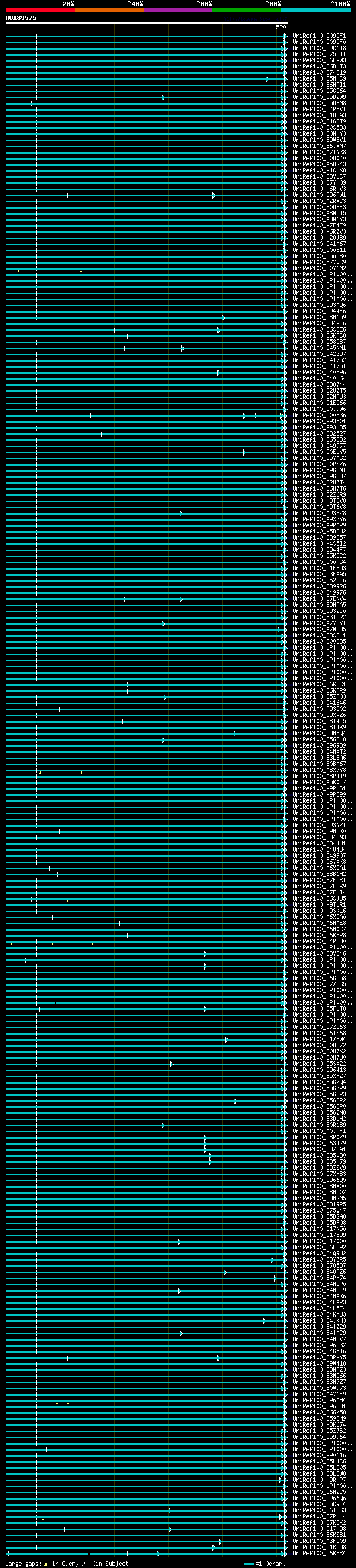Viewport: 356px width, 1568px height.
Task: Select label UniRef100_B0D8E3
Action: pos(319,207)
